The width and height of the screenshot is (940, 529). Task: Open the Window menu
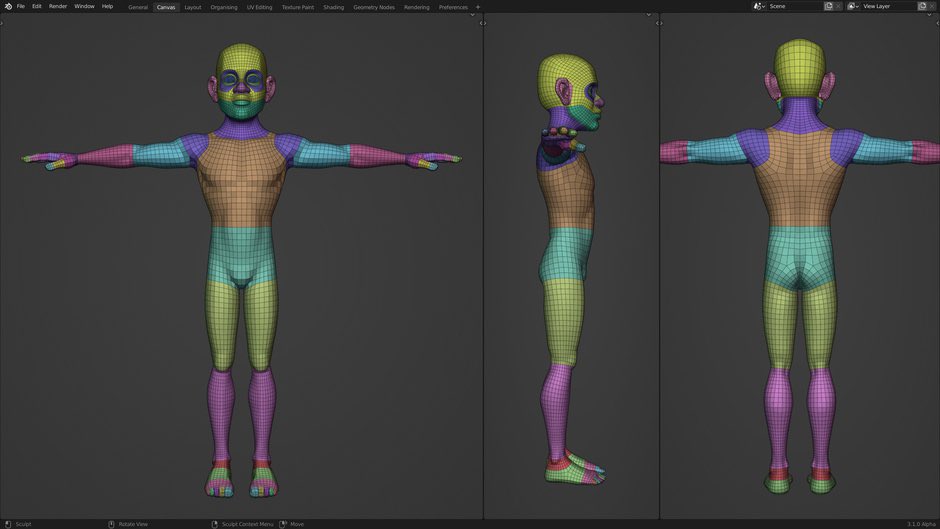tap(84, 6)
